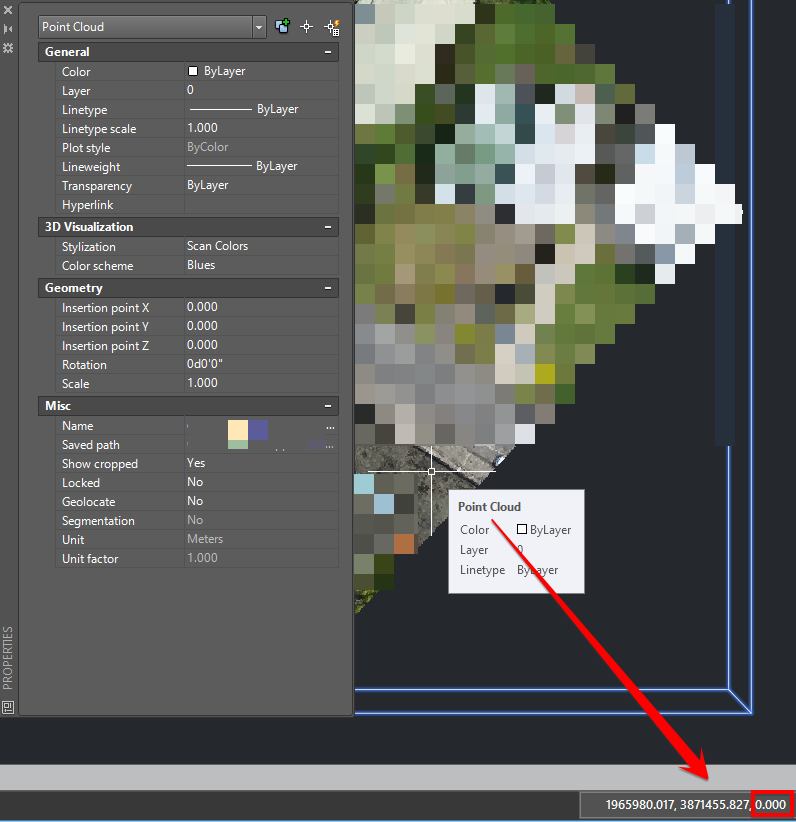Edit Insertion point Y value
The width and height of the screenshot is (796, 822).
click(261, 326)
